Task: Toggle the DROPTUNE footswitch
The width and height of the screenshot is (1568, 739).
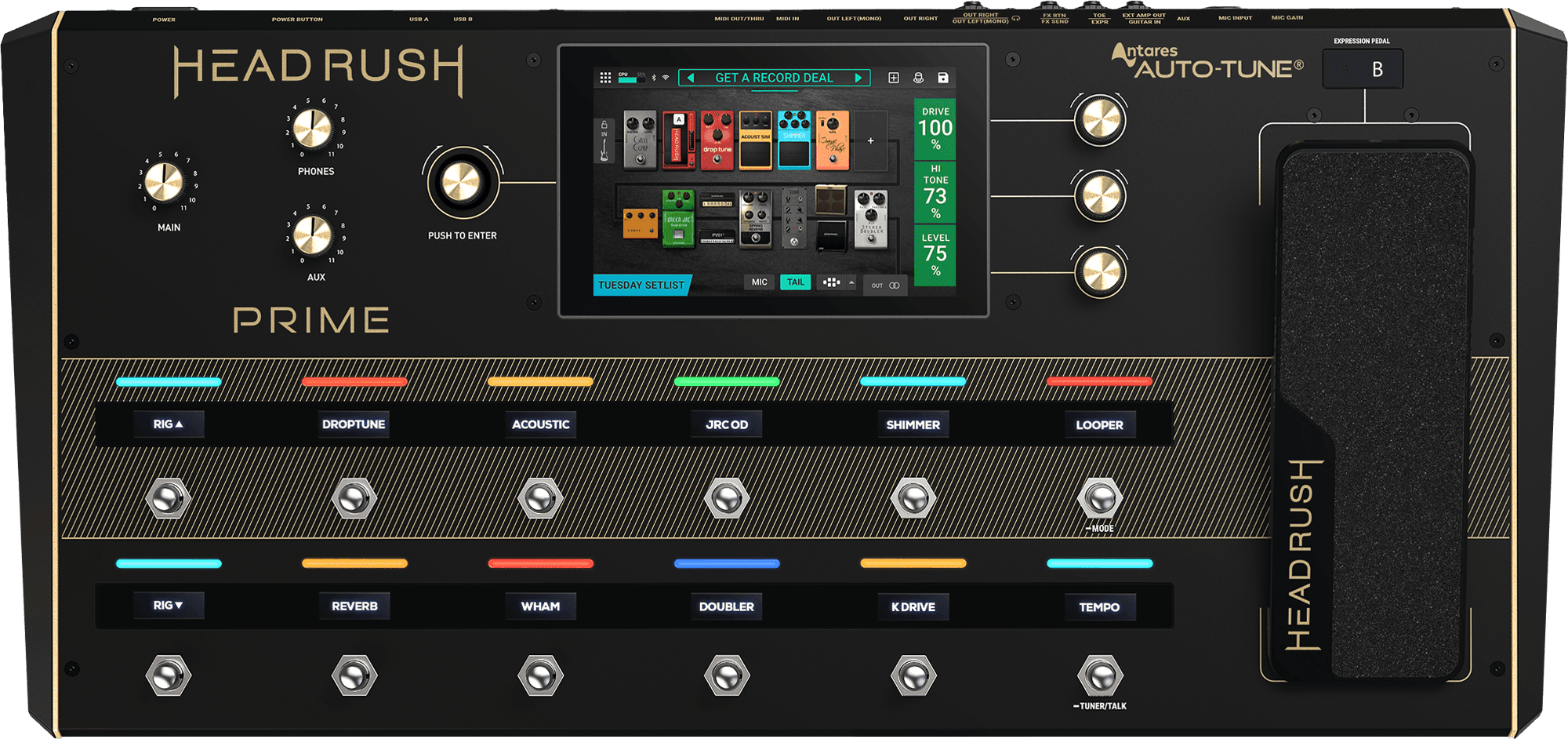Action: [354, 497]
